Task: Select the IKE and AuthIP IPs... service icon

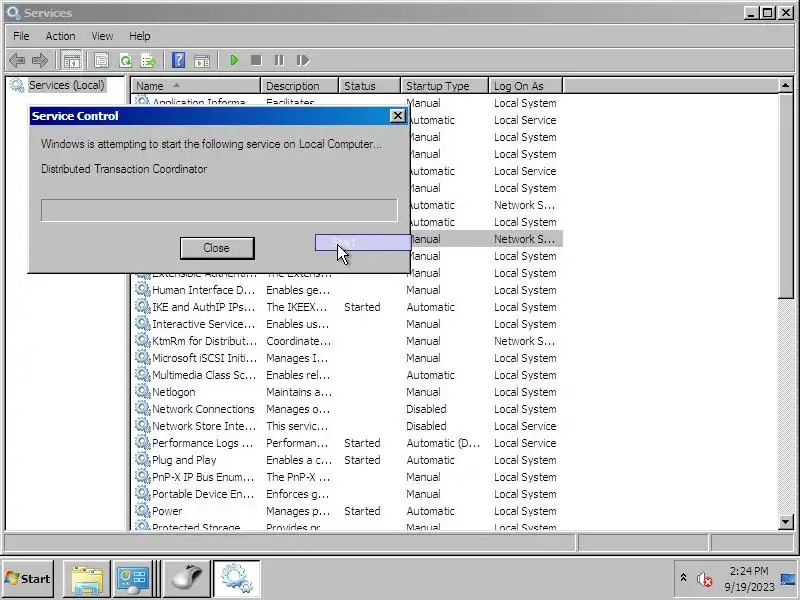Action: click(x=142, y=306)
